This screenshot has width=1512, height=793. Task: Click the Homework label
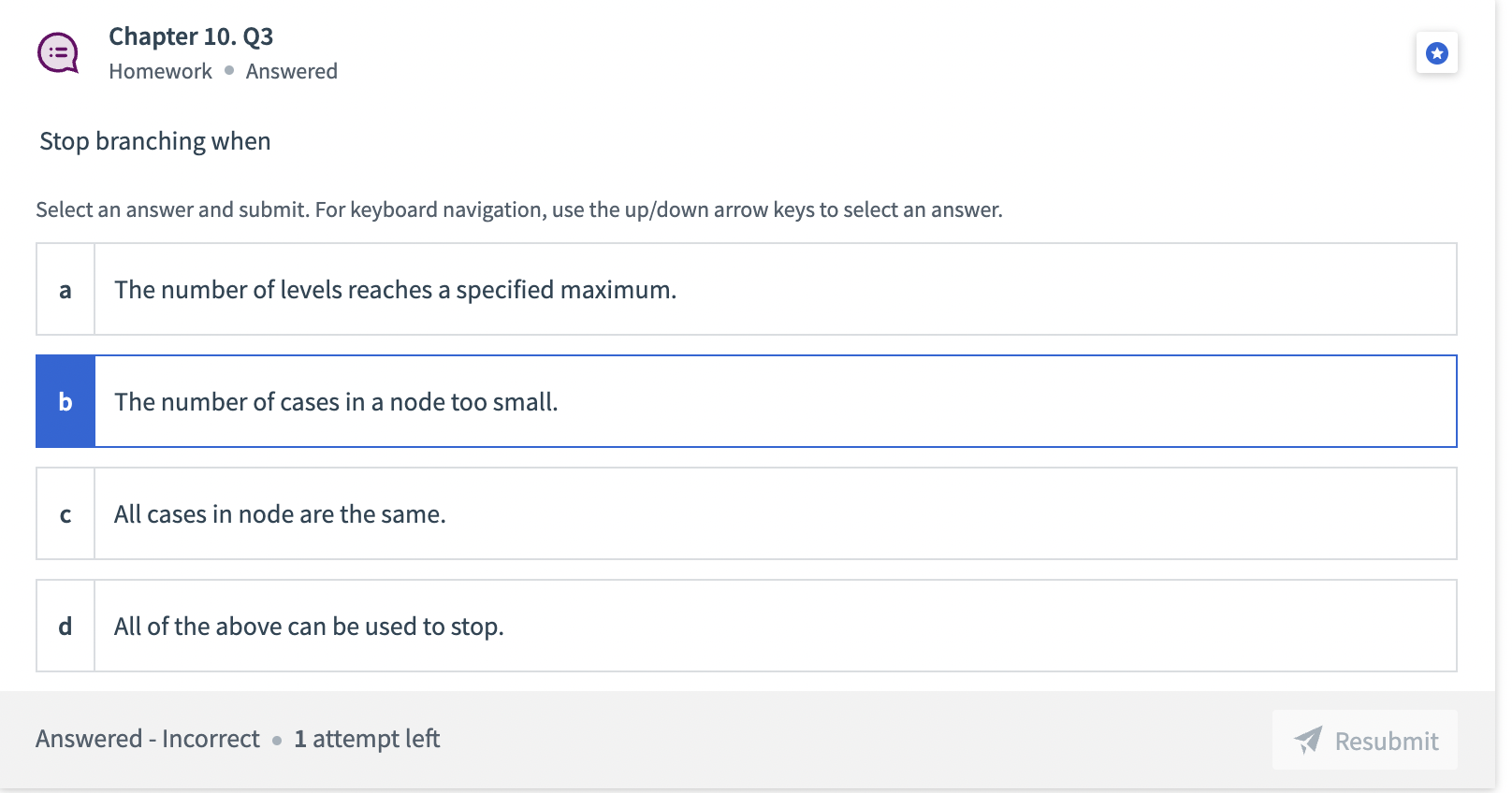(160, 71)
